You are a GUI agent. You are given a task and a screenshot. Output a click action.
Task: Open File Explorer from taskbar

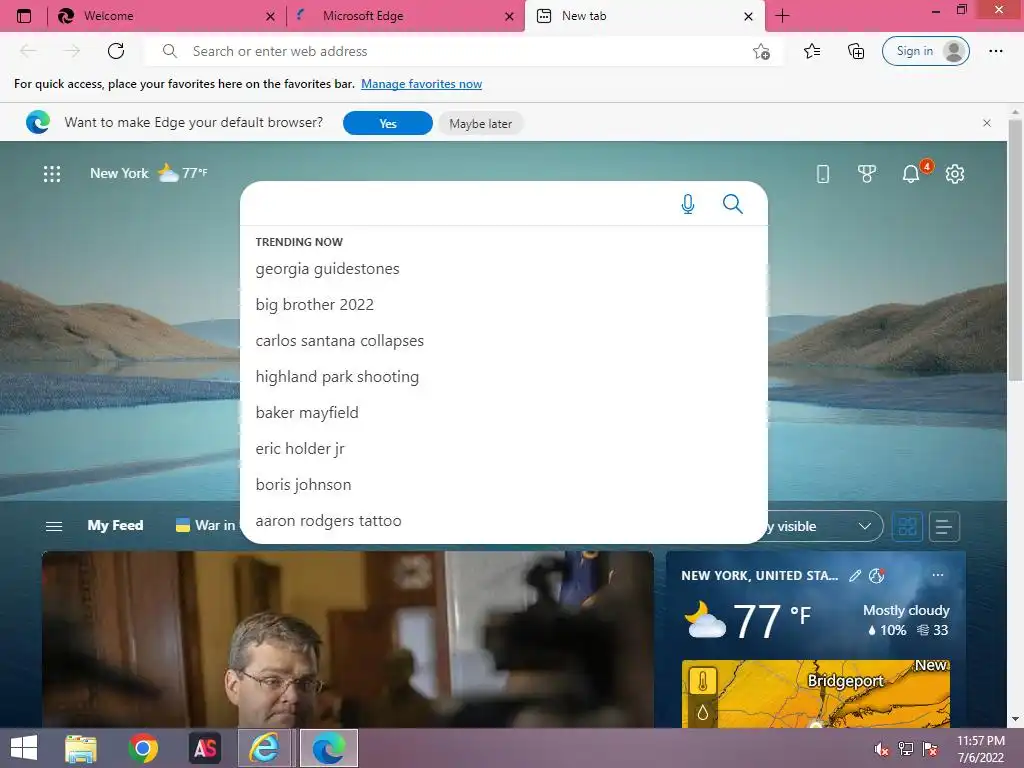(x=81, y=748)
